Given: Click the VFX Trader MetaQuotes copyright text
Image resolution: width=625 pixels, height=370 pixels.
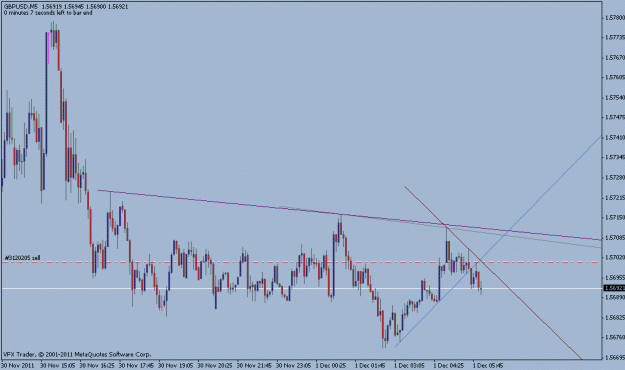Looking at the screenshot, I should click(x=77, y=354).
